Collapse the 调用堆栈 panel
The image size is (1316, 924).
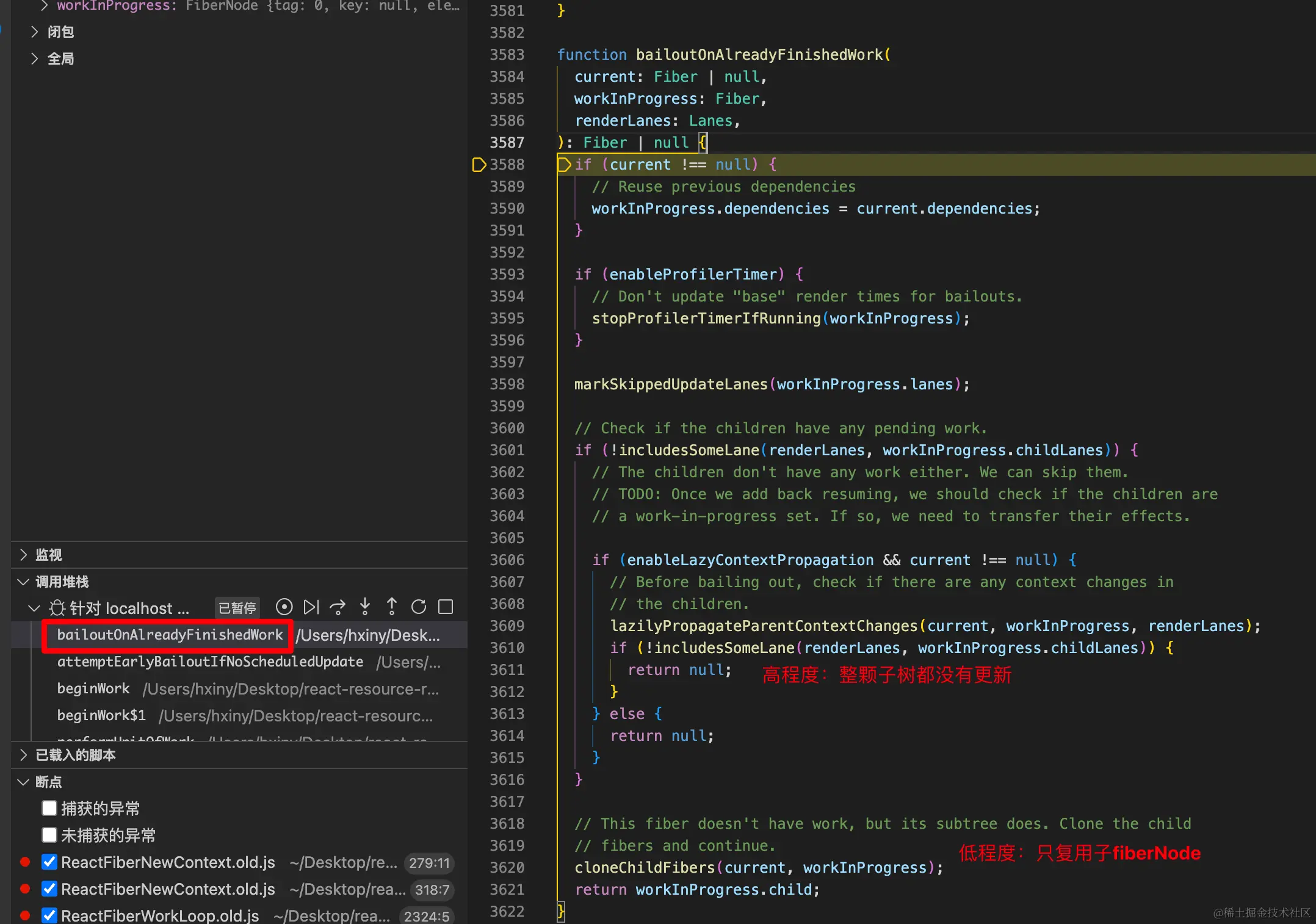point(23,582)
